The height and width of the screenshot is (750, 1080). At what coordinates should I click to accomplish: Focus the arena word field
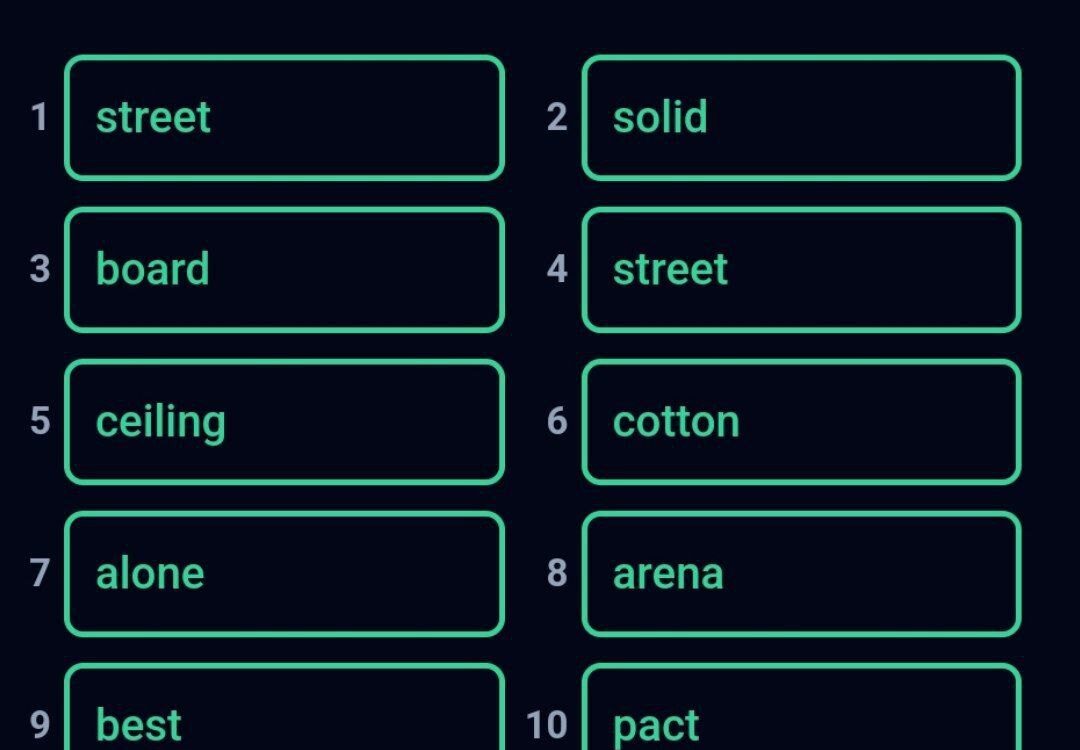coord(801,574)
